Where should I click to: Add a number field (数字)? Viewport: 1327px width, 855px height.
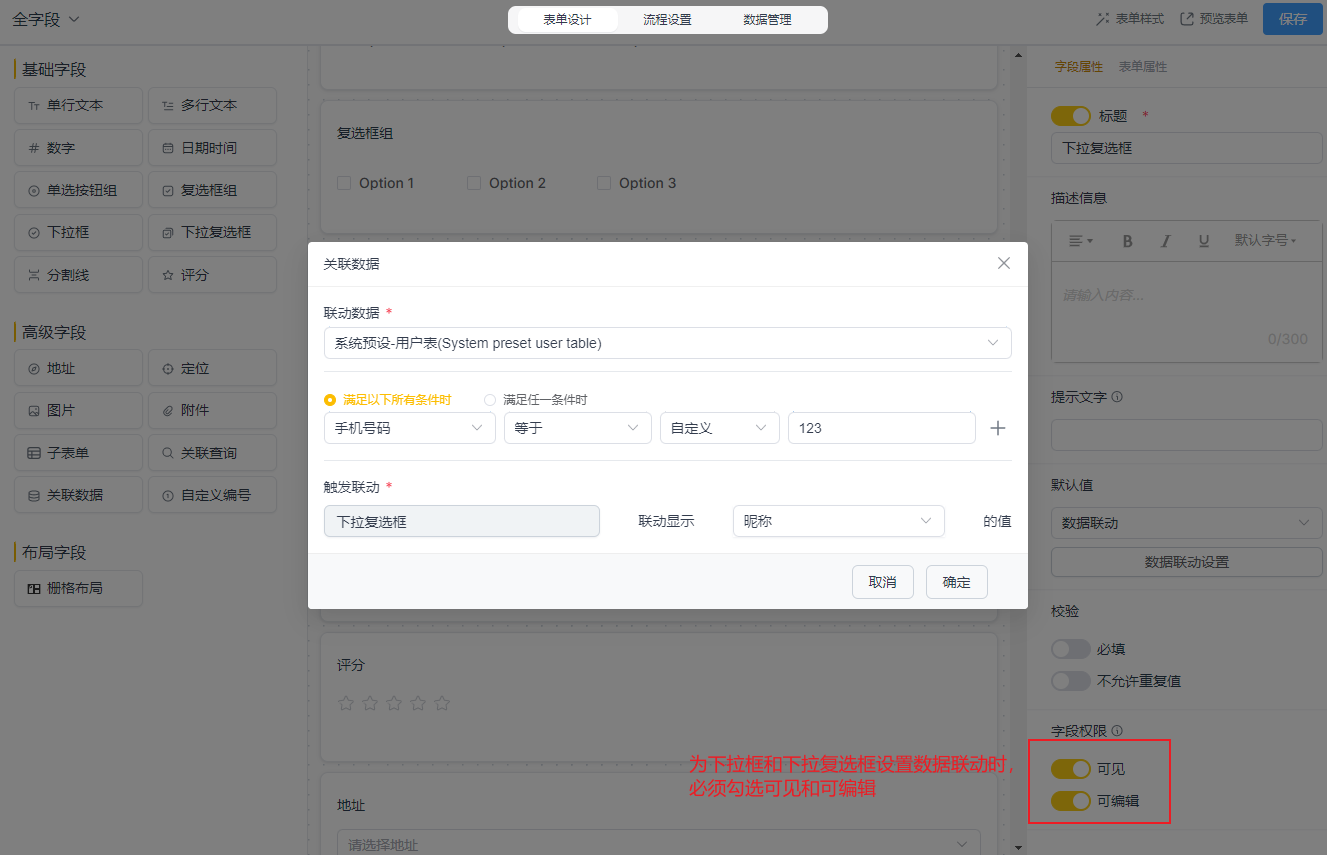point(78,148)
